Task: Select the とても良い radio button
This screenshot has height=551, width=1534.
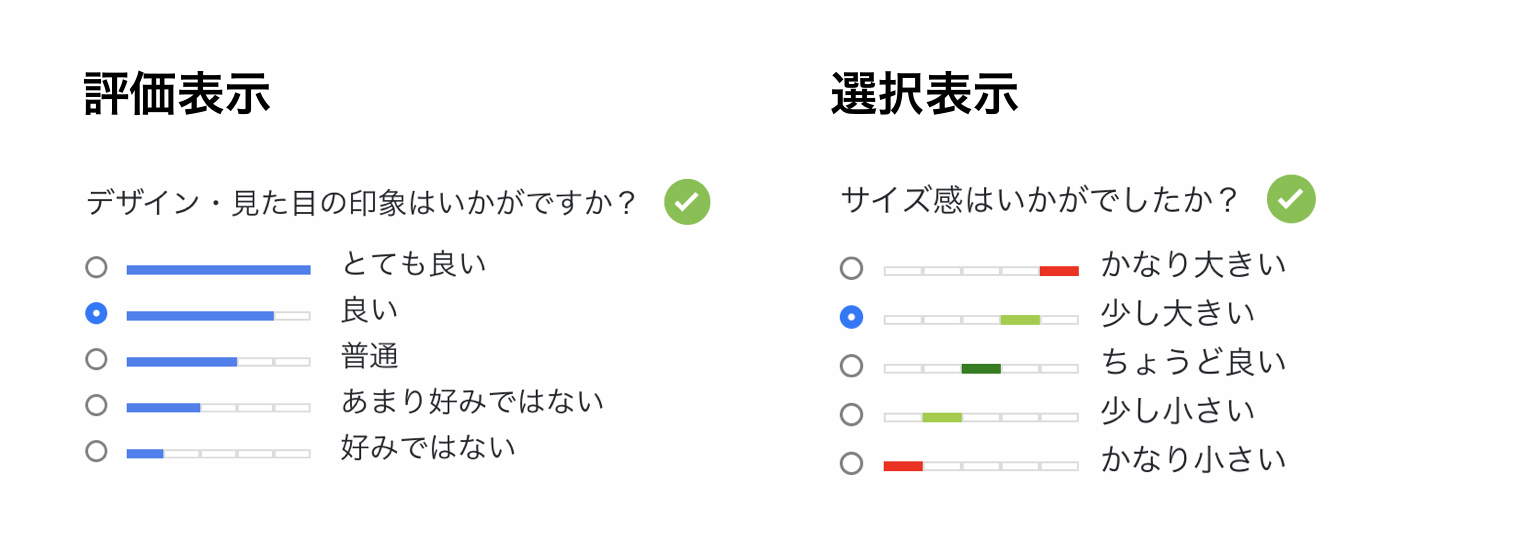Action: click(x=96, y=268)
